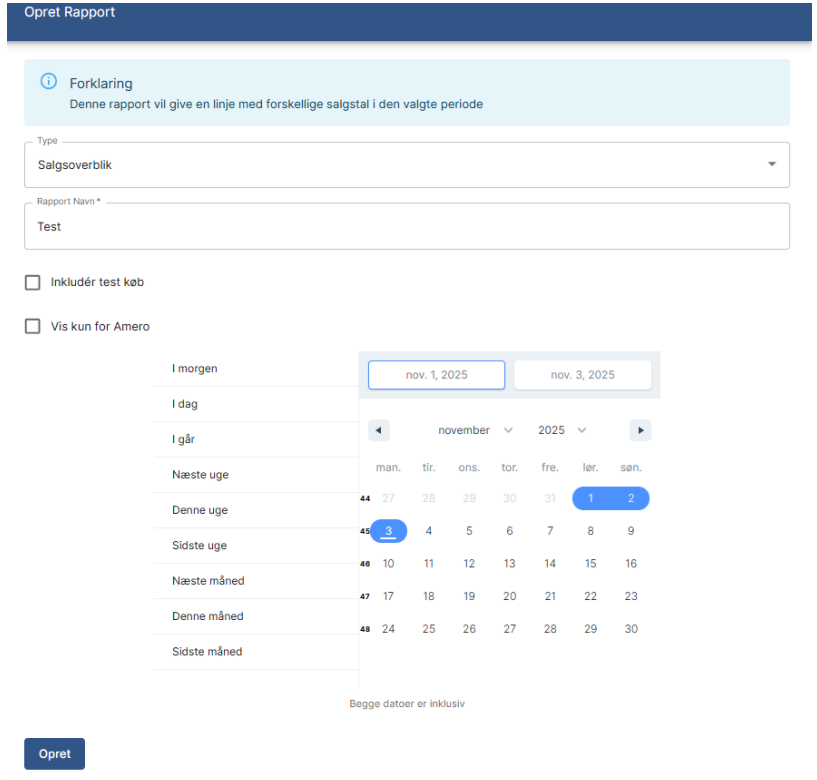Open the Type dropdown Salgsoverblik

(x=406, y=164)
